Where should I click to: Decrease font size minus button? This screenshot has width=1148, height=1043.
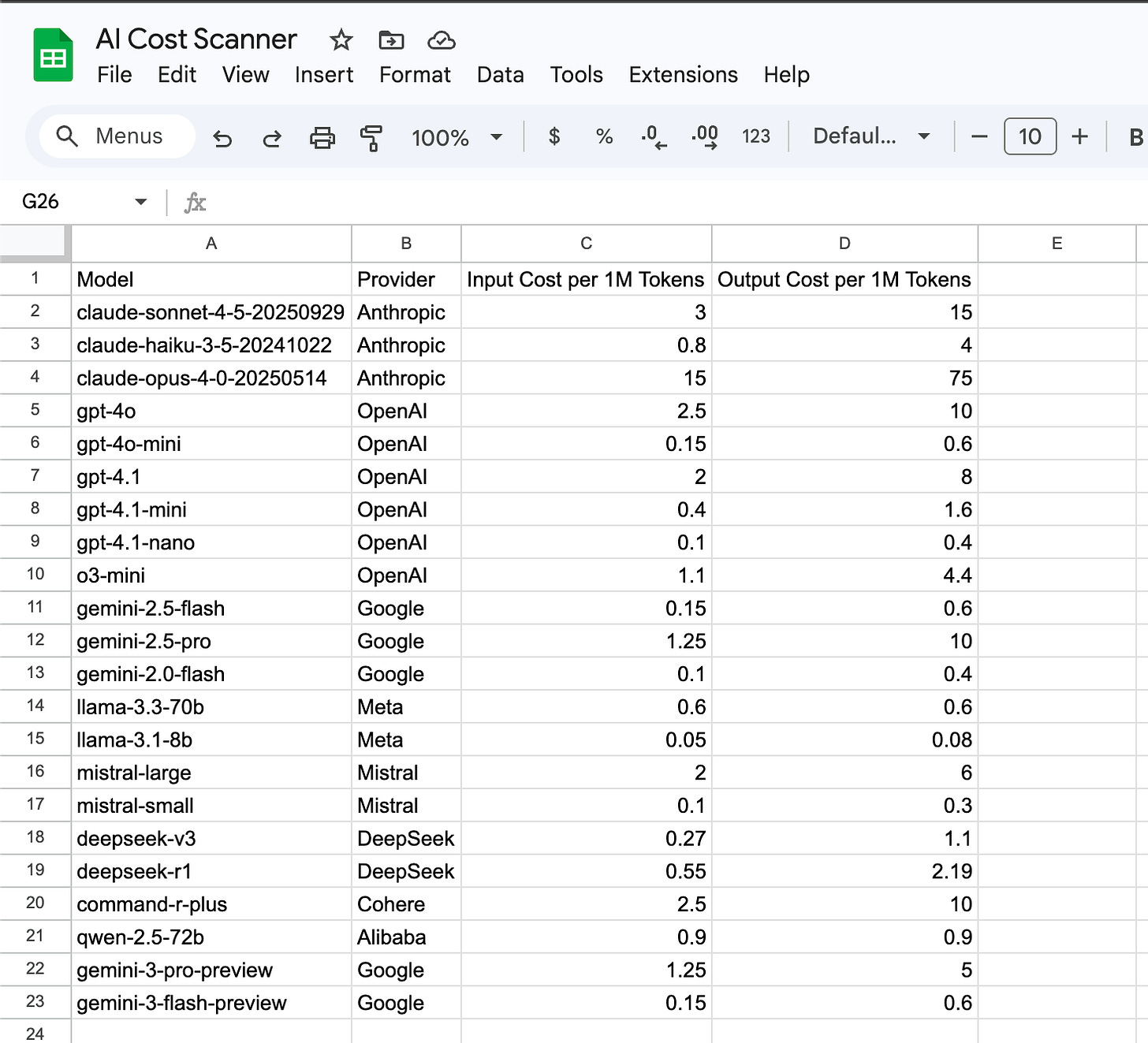[x=979, y=136]
